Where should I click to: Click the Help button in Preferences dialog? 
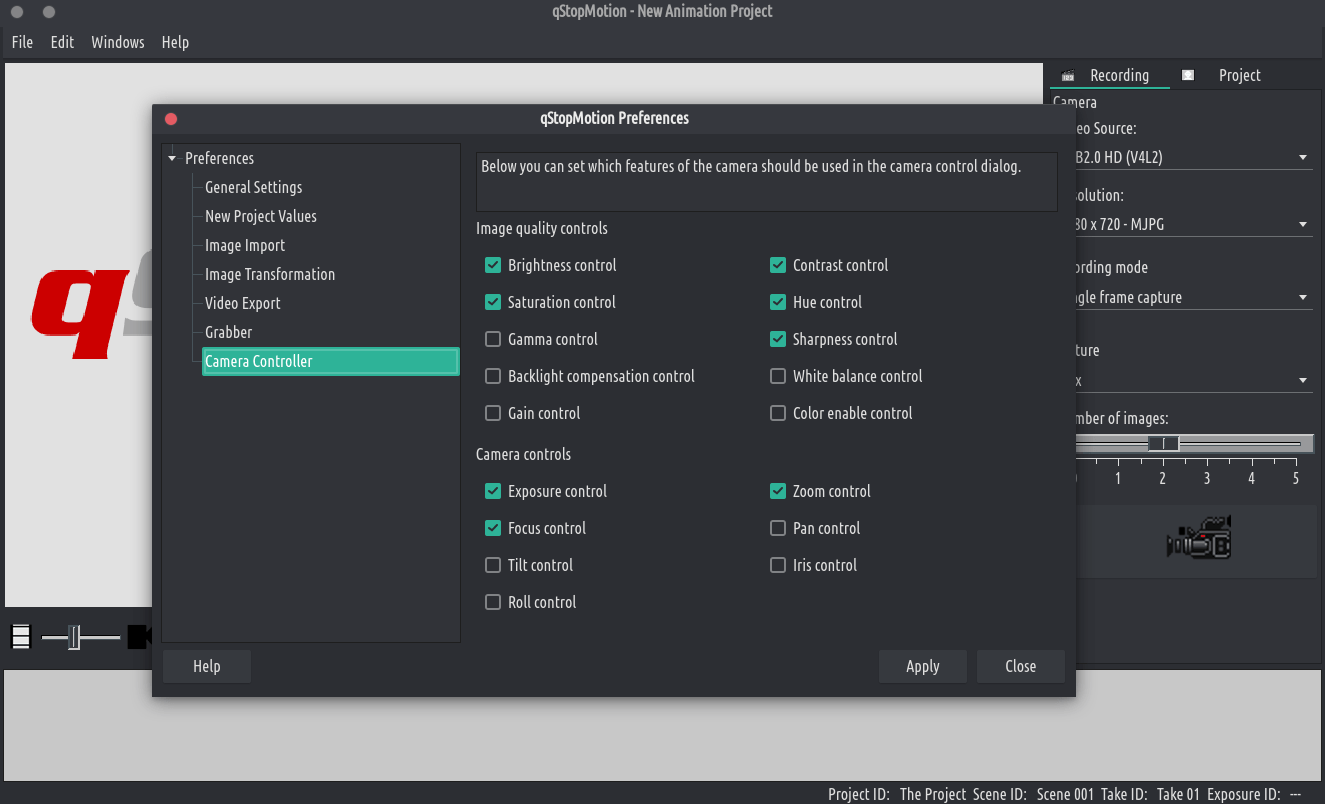207,666
